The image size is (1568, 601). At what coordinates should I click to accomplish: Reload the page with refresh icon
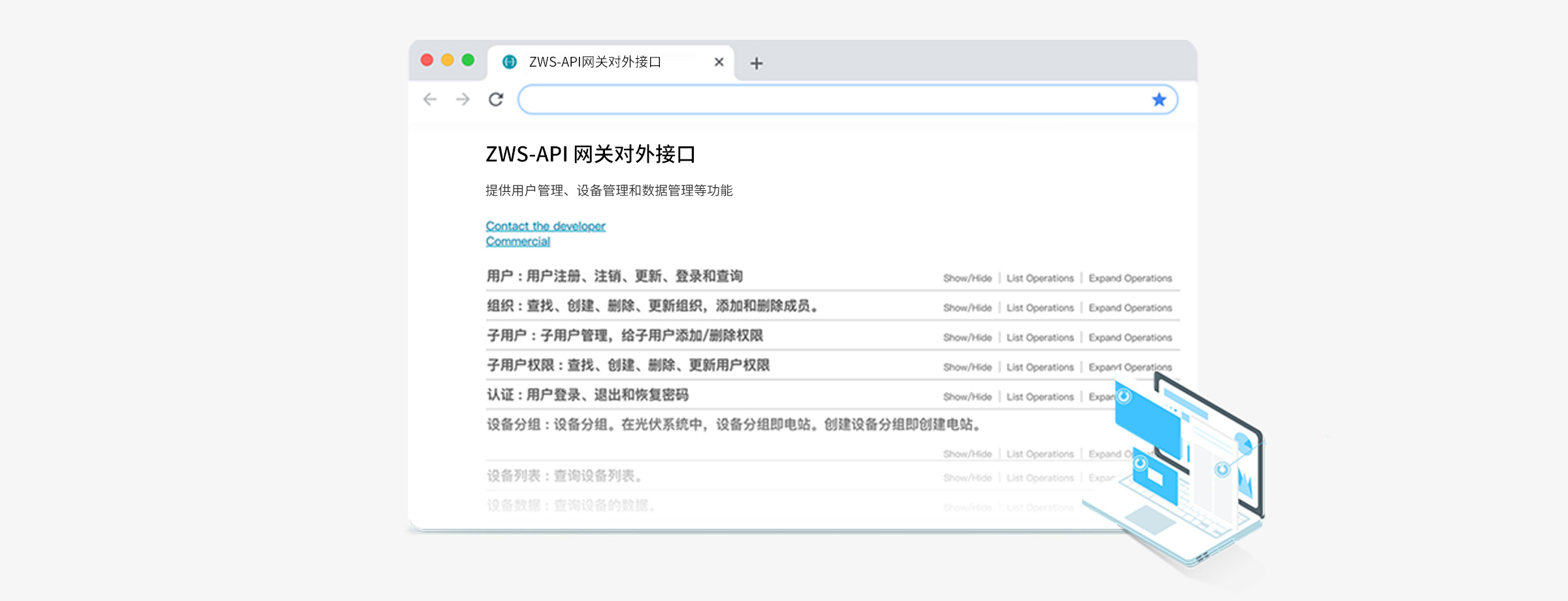(496, 99)
